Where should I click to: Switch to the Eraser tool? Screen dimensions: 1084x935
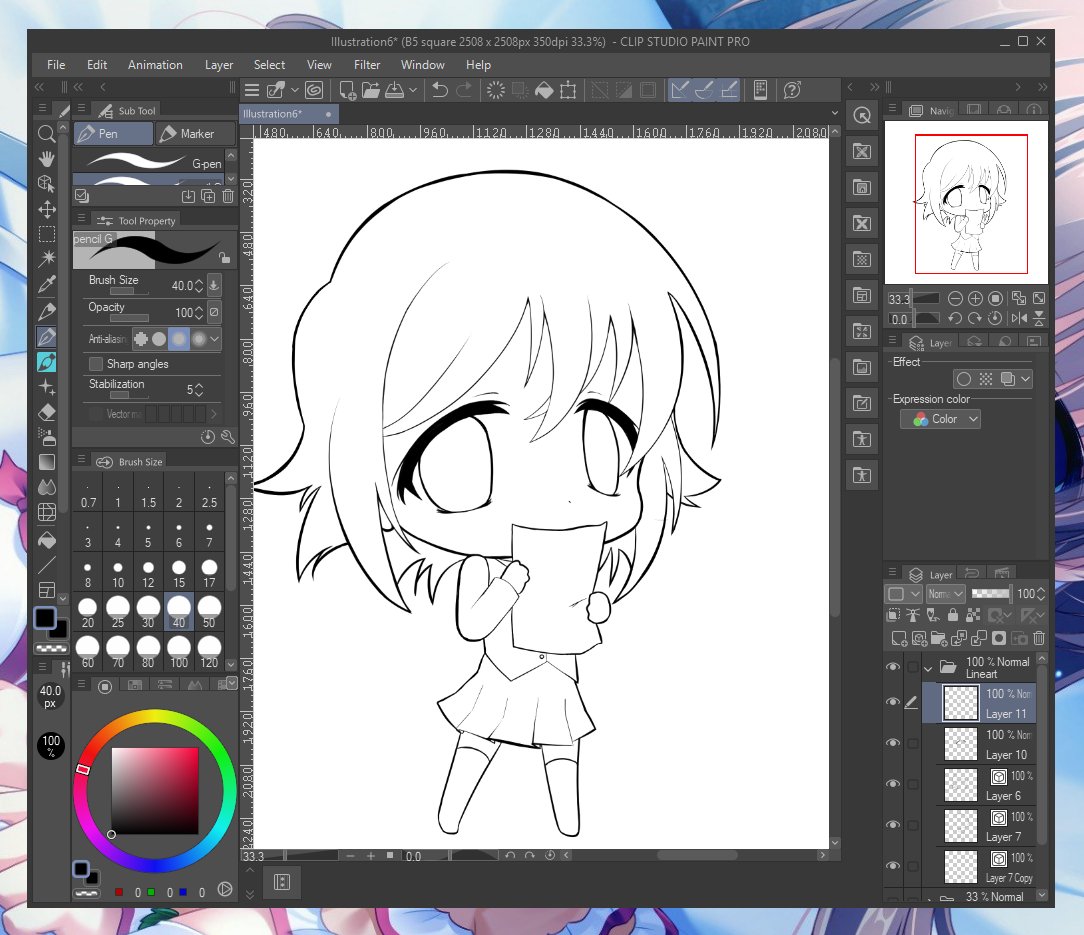point(46,411)
